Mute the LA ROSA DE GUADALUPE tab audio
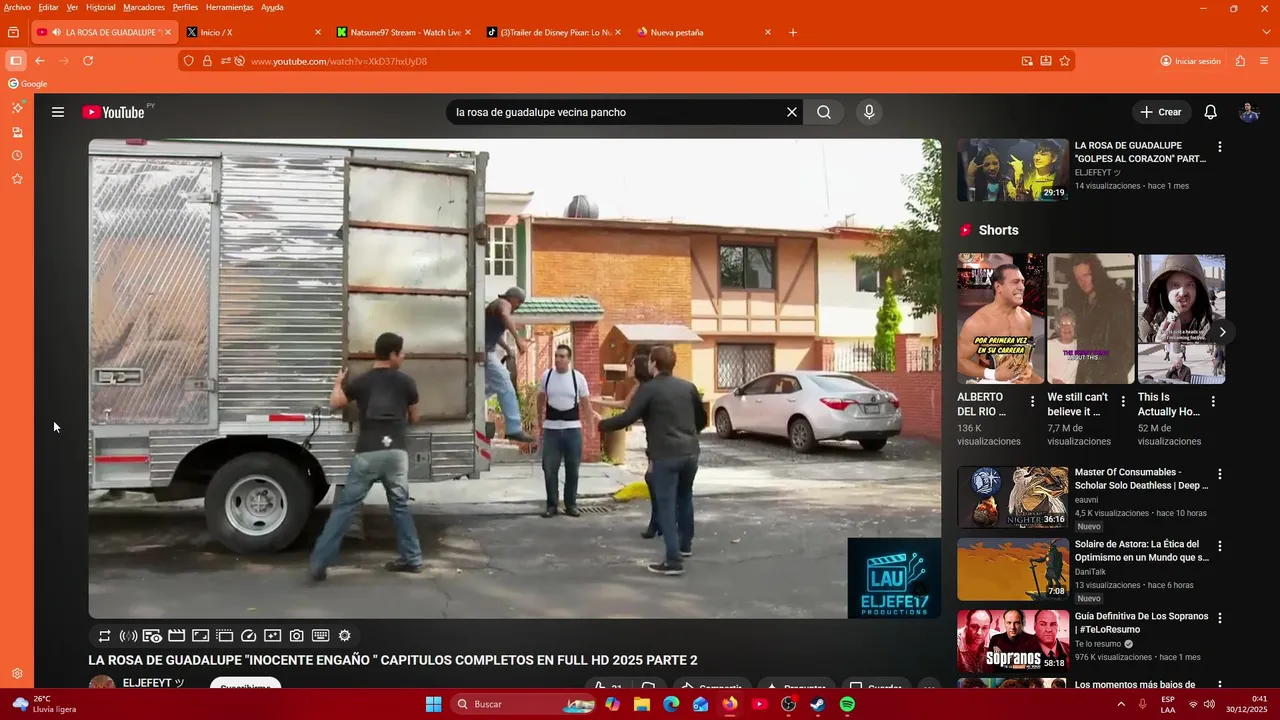 (58, 32)
